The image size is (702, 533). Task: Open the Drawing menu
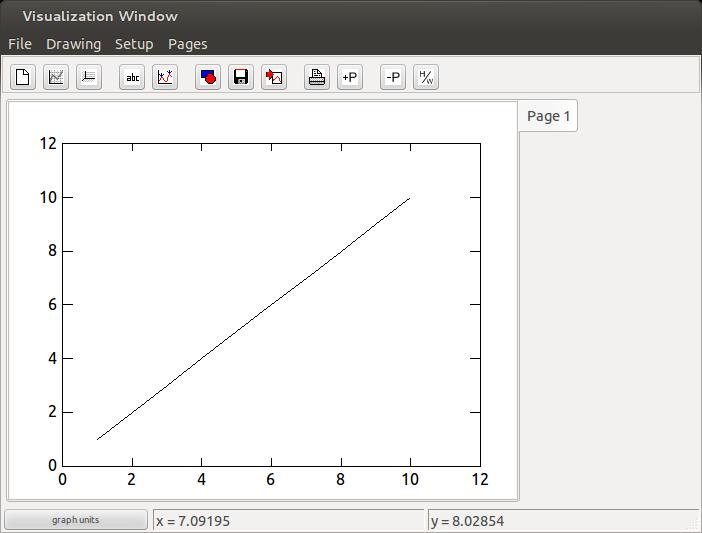73,44
